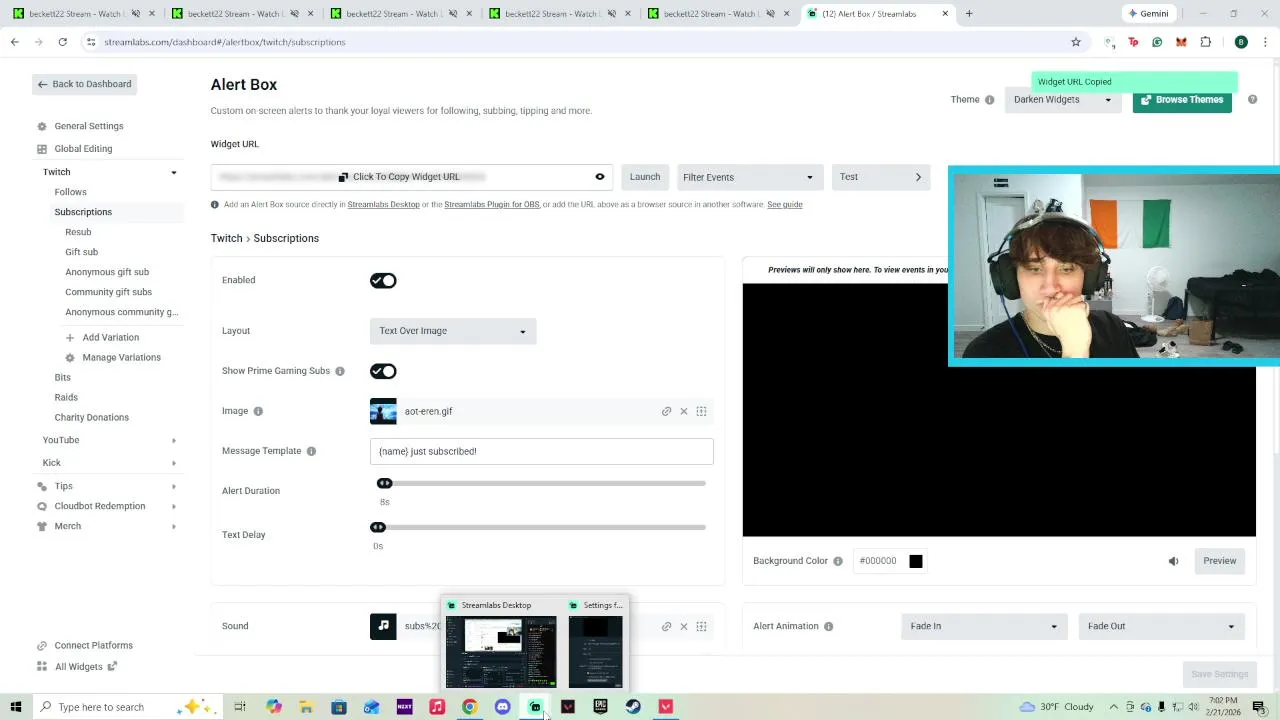
Task: Open Google Chrome from the taskbar
Action: pyautogui.click(x=469, y=707)
